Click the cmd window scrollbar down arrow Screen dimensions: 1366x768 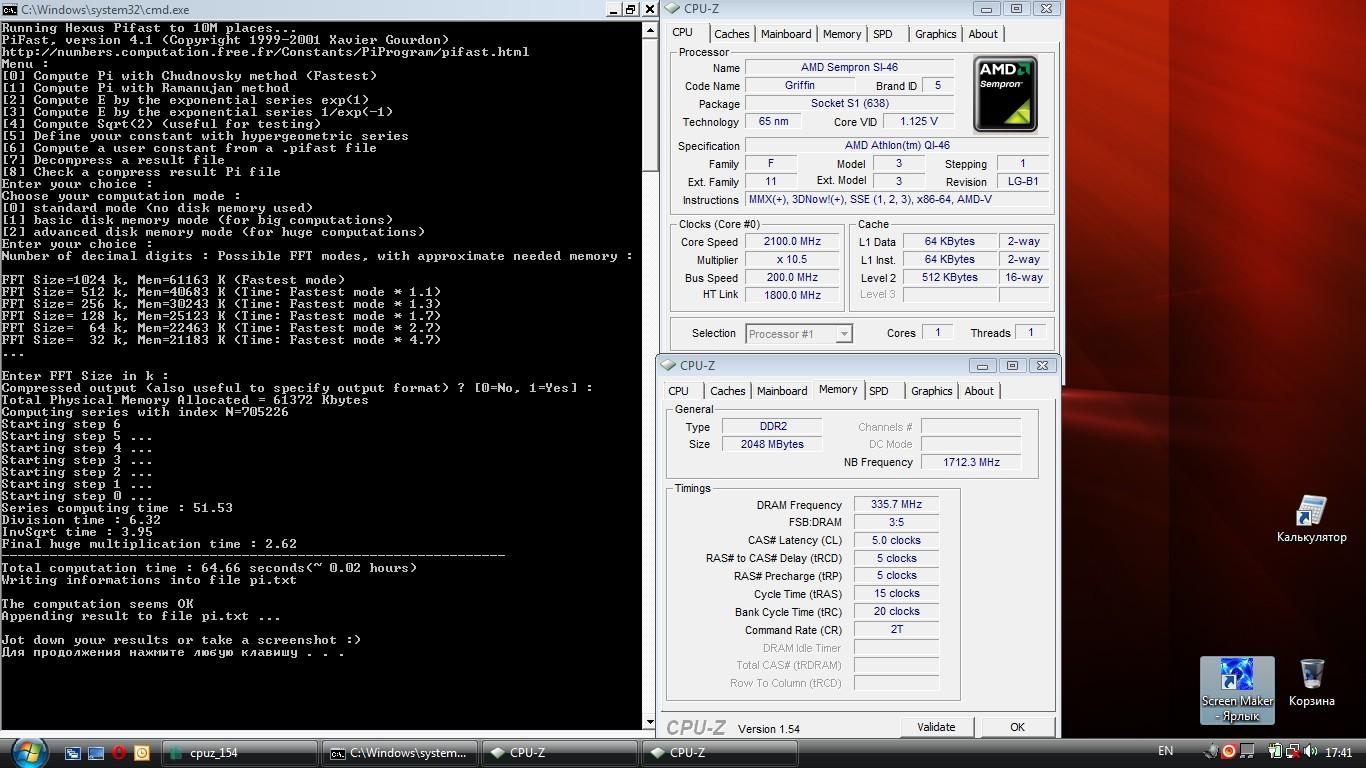pos(651,722)
